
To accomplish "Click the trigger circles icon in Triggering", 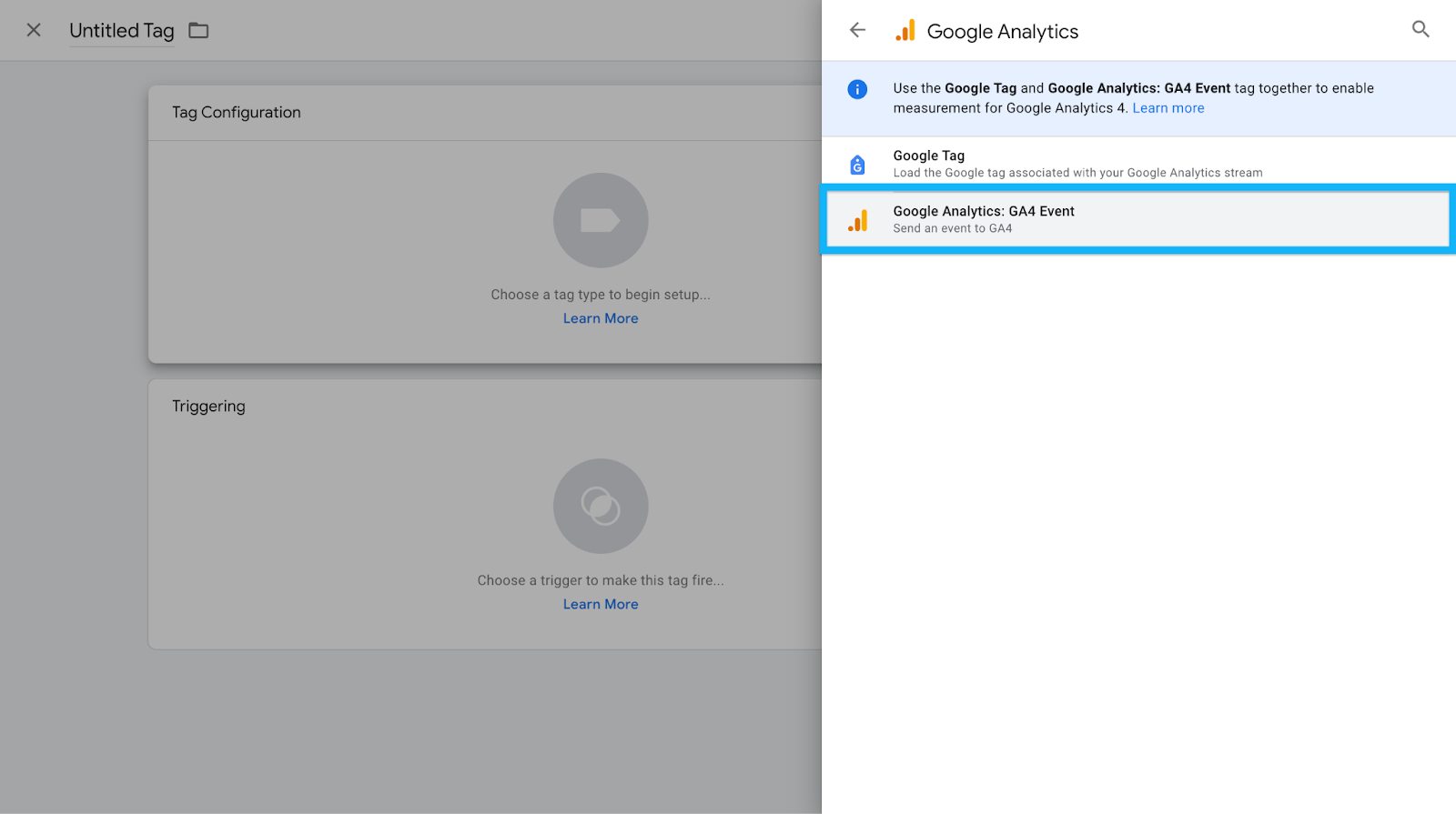I will pyautogui.click(x=601, y=506).
